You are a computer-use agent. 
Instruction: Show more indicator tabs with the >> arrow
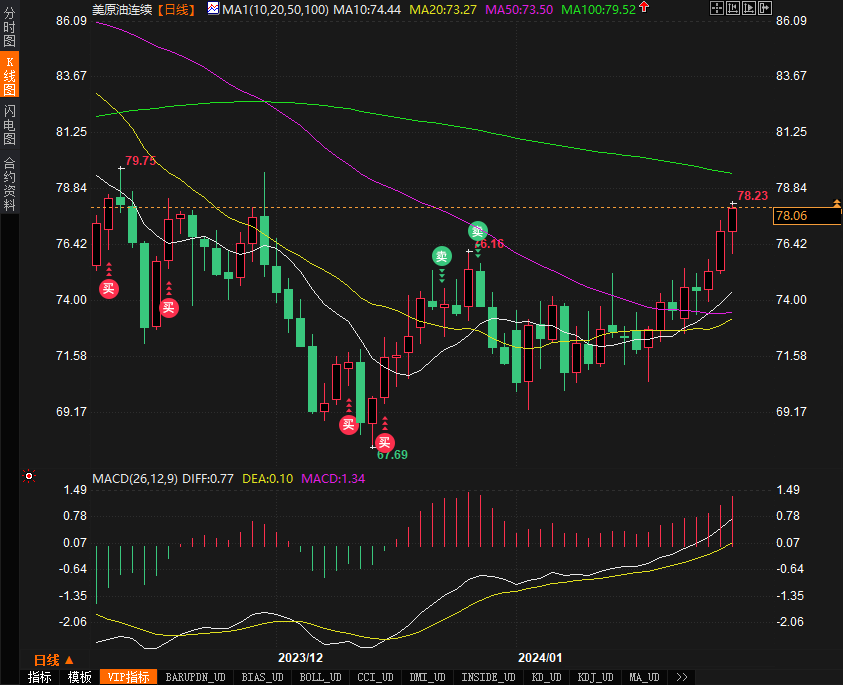click(682, 677)
